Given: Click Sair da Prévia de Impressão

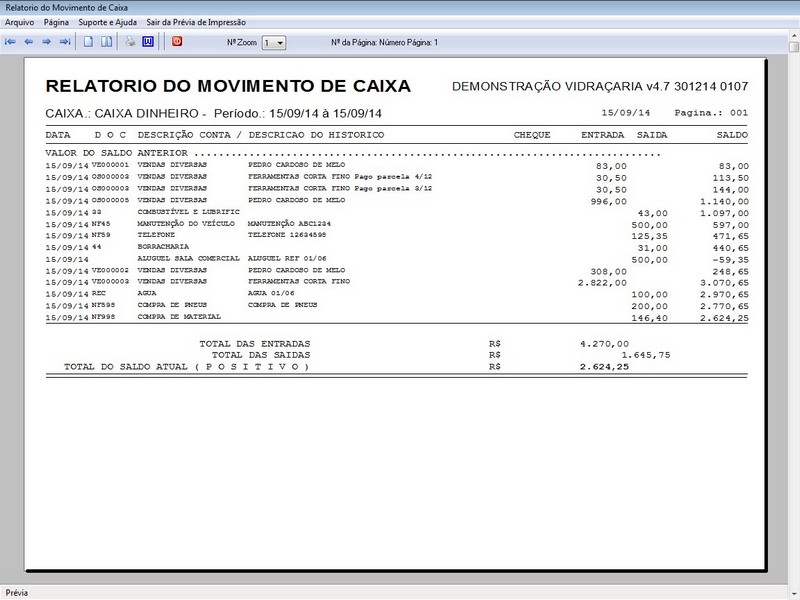Looking at the screenshot, I should coord(196,21).
